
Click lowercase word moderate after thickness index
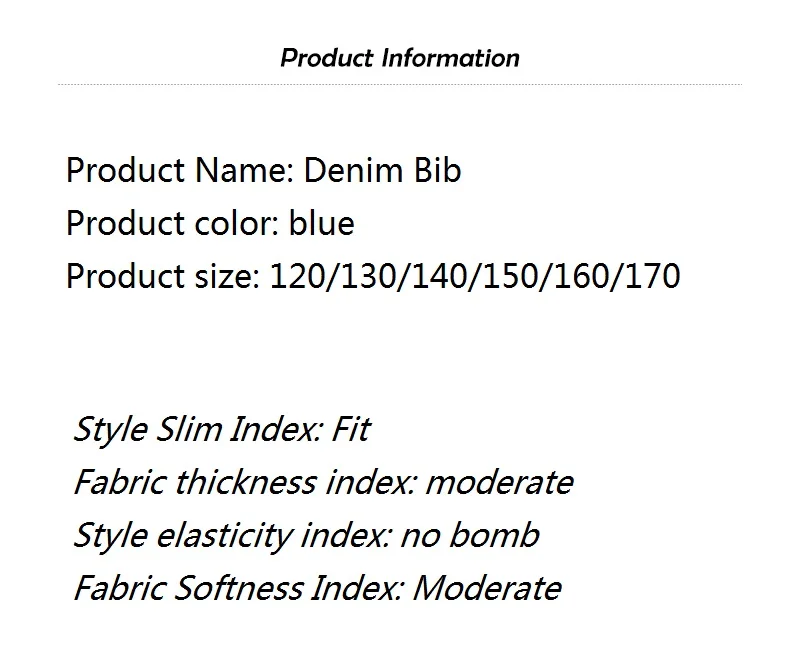point(499,482)
